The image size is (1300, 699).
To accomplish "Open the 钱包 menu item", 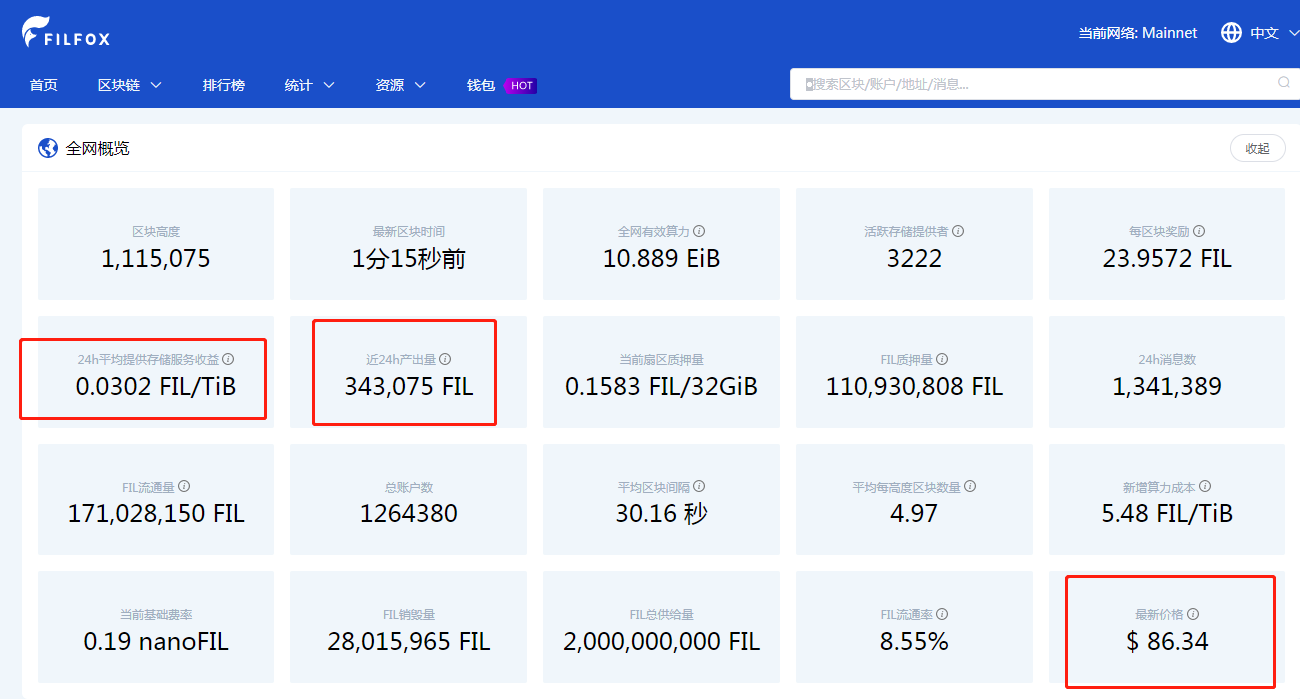I will coord(481,85).
